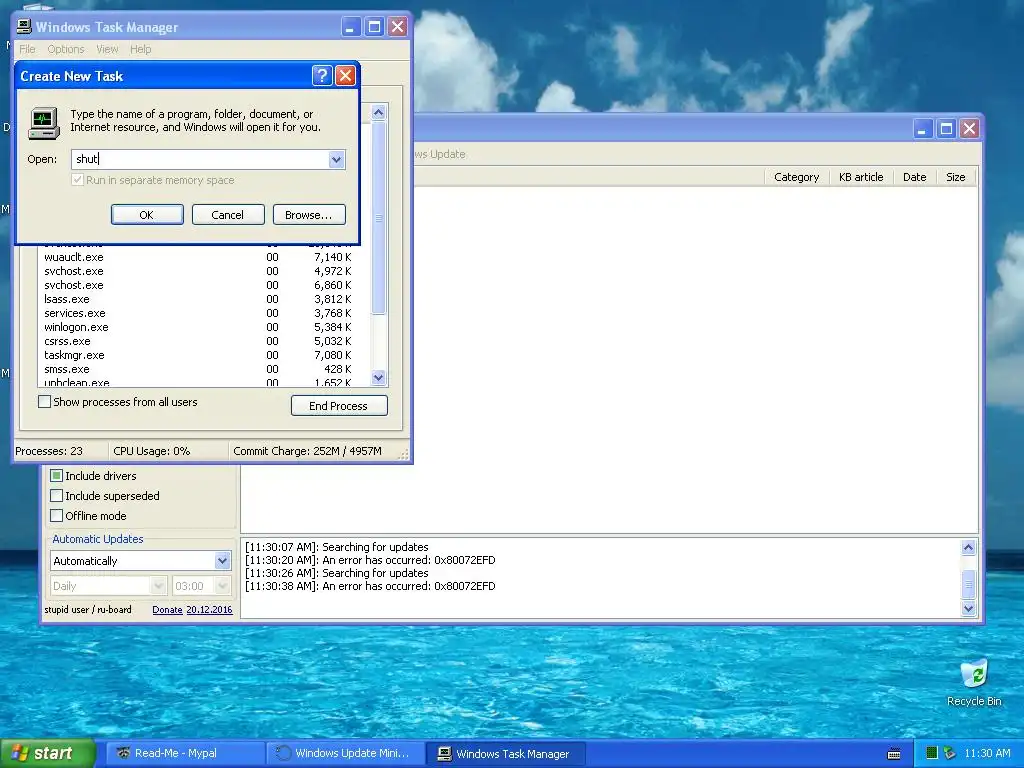Open the Help menu in Task Manager

tap(140, 49)
